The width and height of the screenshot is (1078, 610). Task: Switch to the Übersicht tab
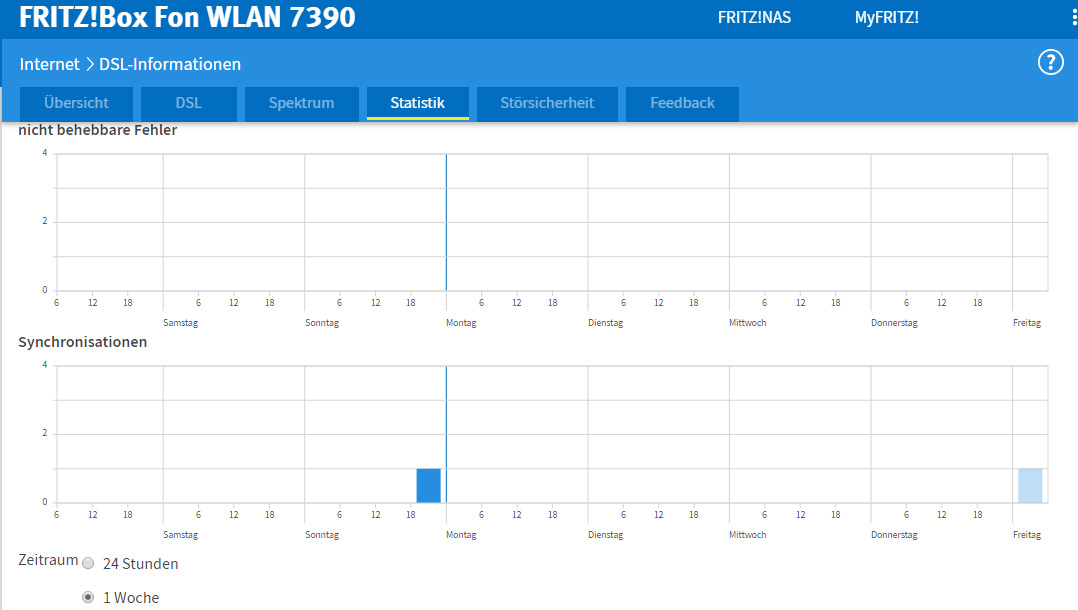[76, 103]
